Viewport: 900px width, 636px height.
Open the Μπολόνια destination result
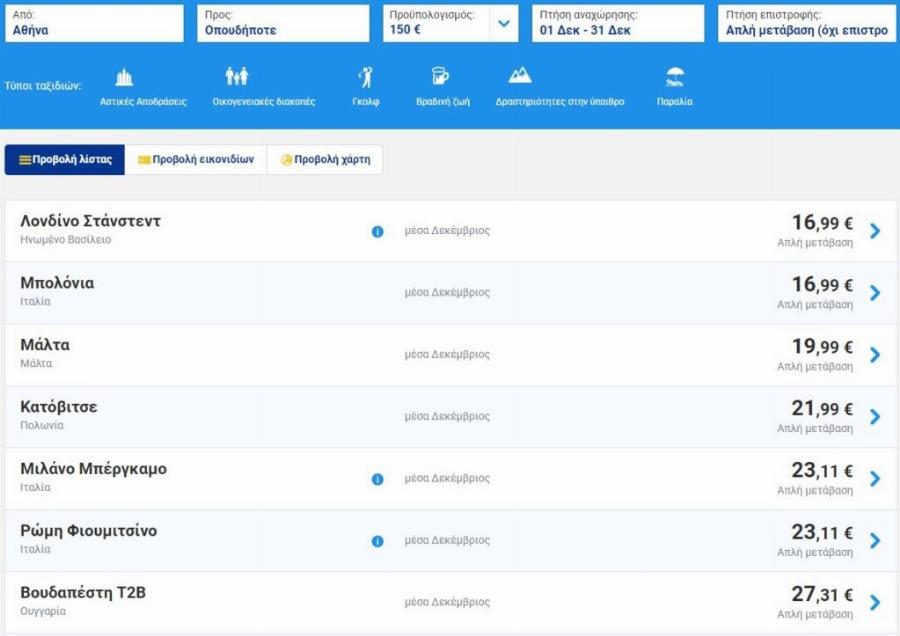(x=57, y=284)
